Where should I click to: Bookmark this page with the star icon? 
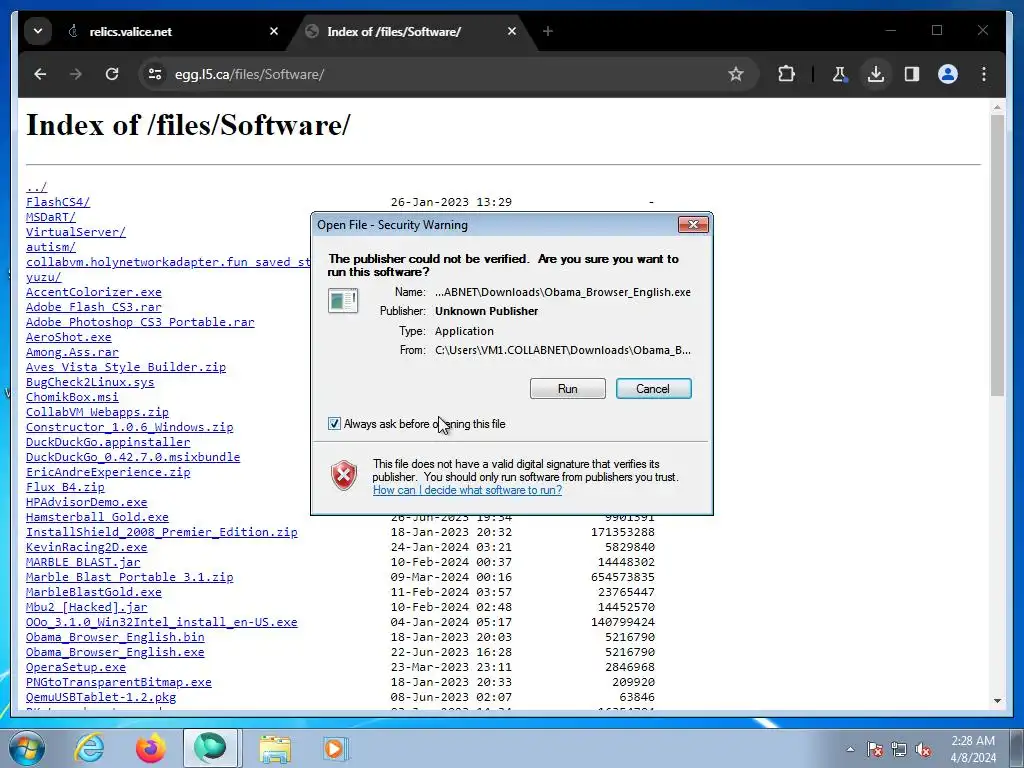pos(736,74)
